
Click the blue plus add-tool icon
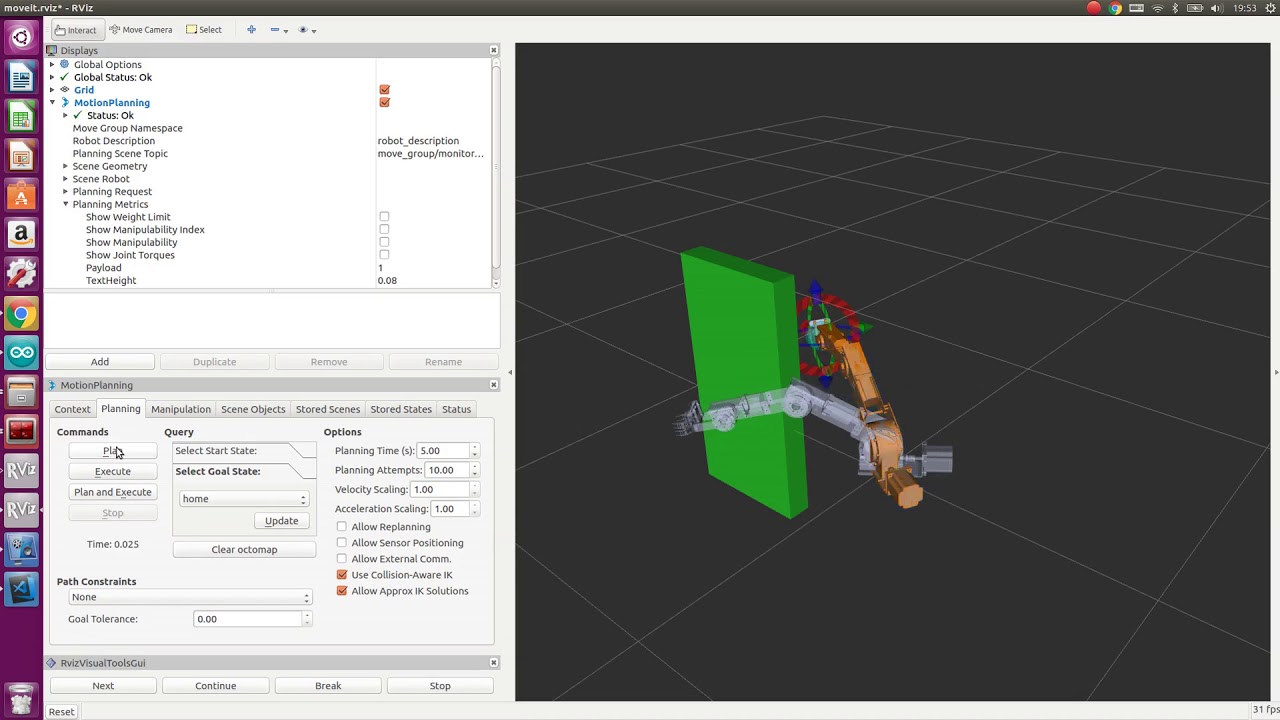coord(251,30)
